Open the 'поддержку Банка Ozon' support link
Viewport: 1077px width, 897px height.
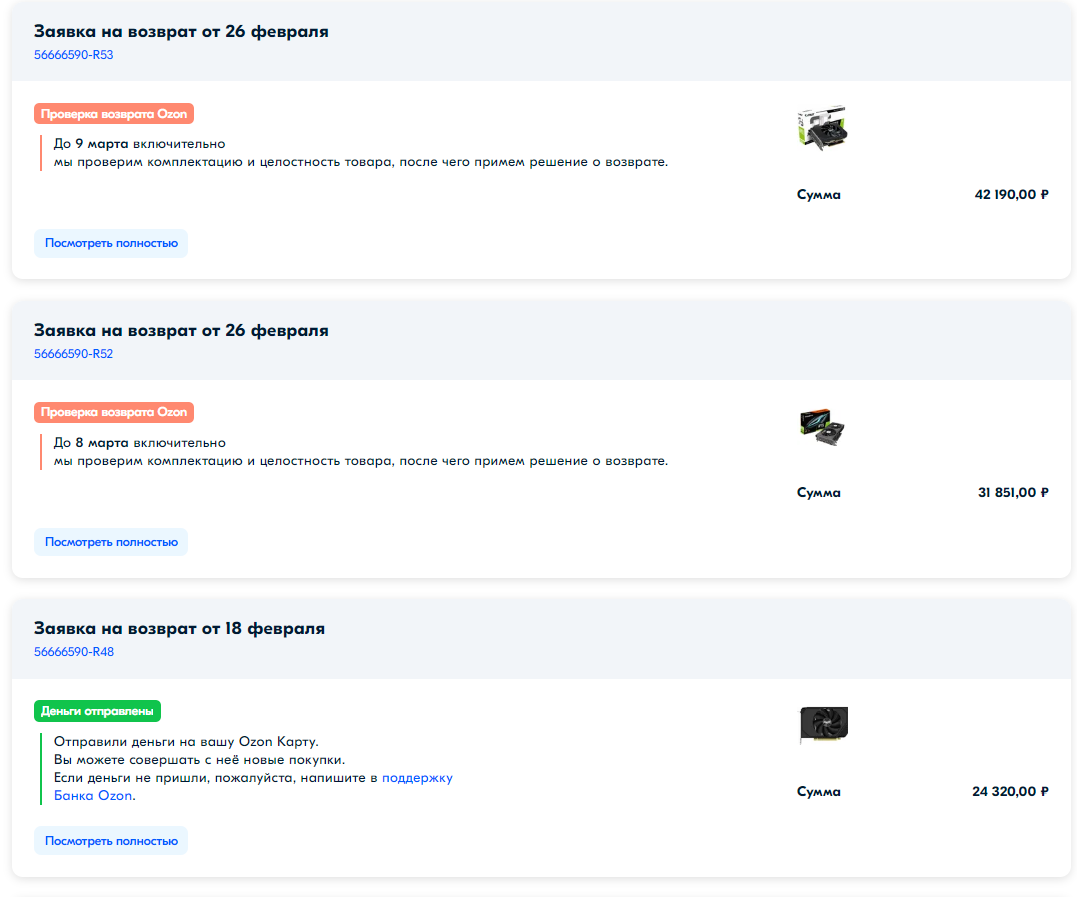tap(417, 778)
